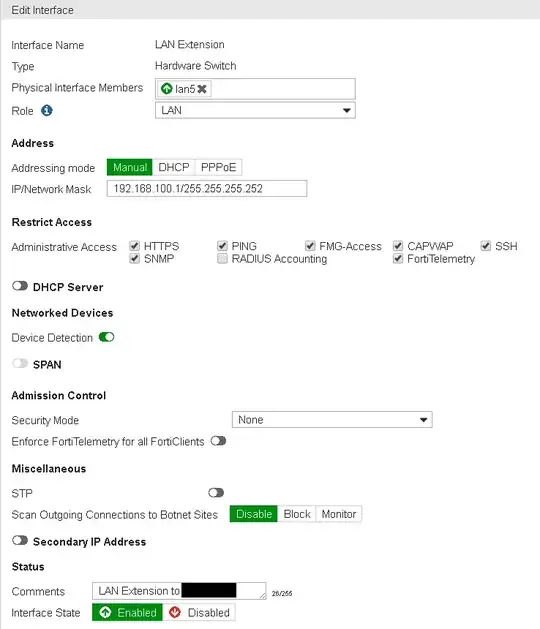Viewport: 540px width, 629px height.
Task: Click the Comments text box
Action: (179, 591)
